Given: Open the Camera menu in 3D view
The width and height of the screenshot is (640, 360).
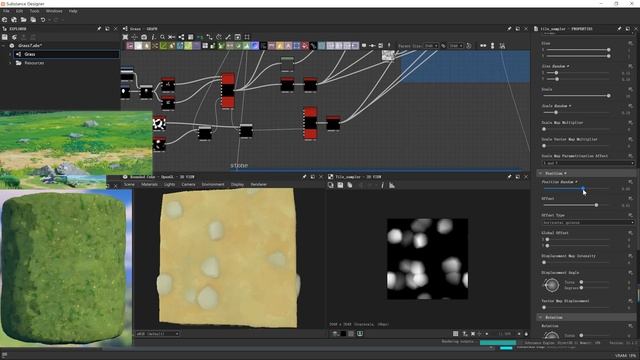Looking at the screenshot, I should pyautogui.click(x=188, y=184).
